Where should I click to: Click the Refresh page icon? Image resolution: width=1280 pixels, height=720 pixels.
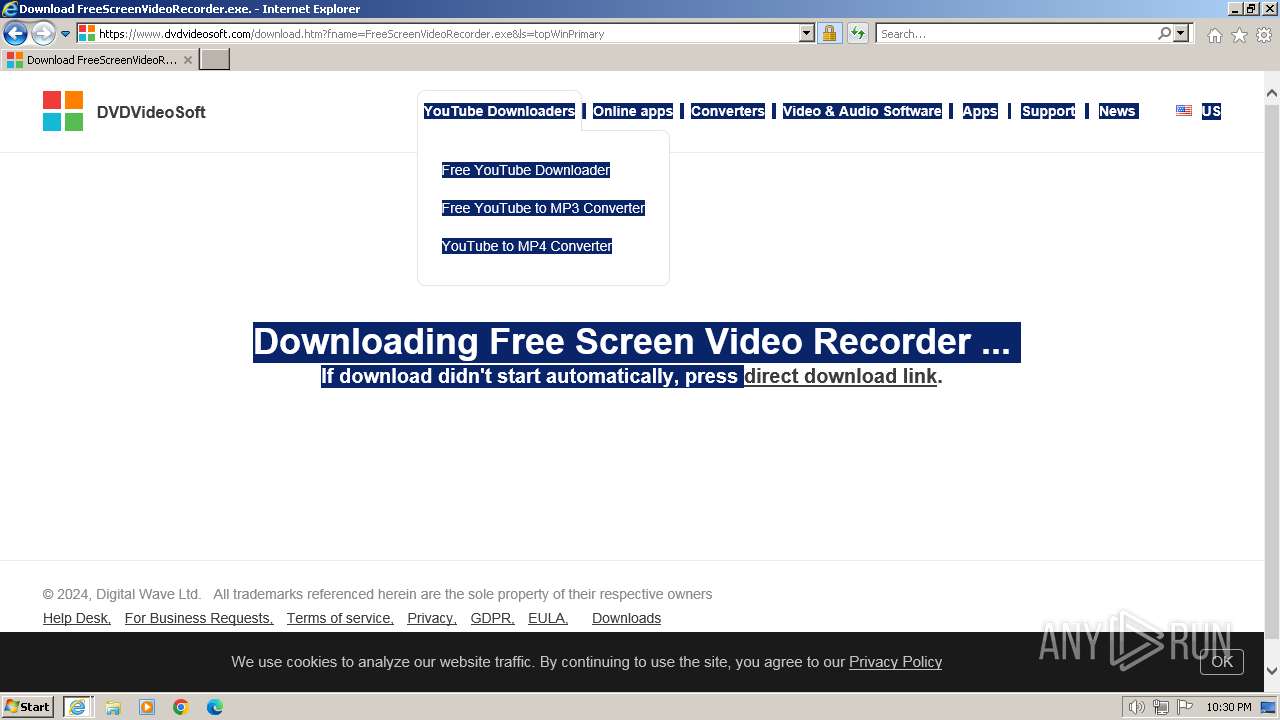(x=858, y=33)
